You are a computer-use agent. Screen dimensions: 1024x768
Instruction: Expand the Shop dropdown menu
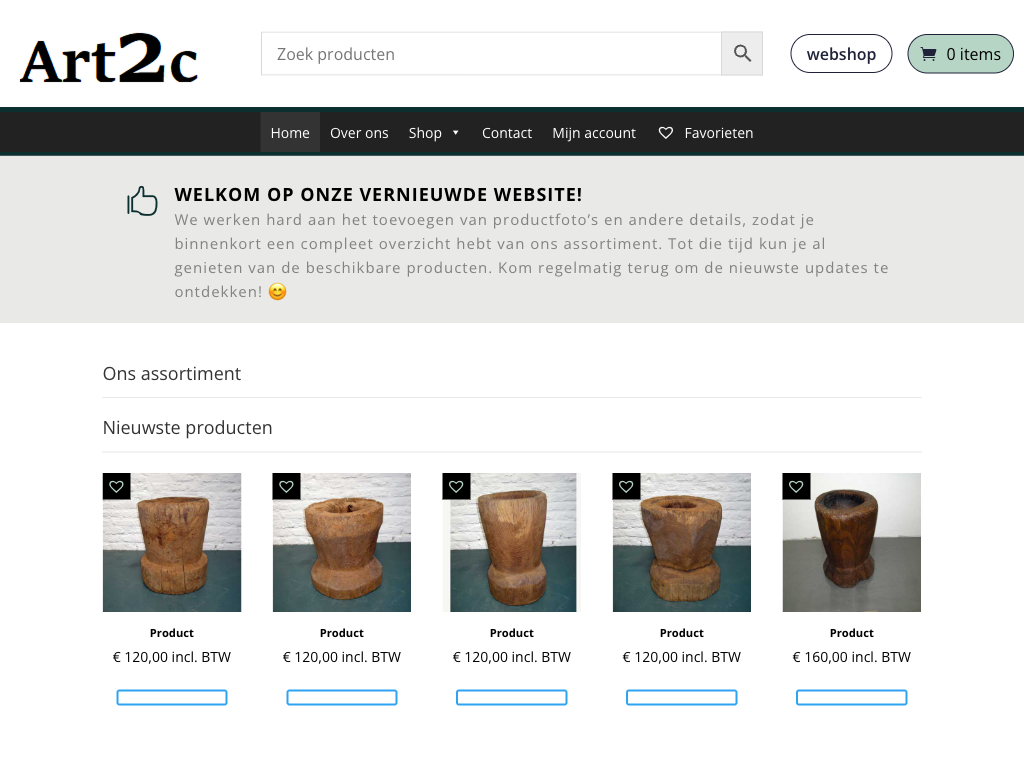(x=434, y=133)
